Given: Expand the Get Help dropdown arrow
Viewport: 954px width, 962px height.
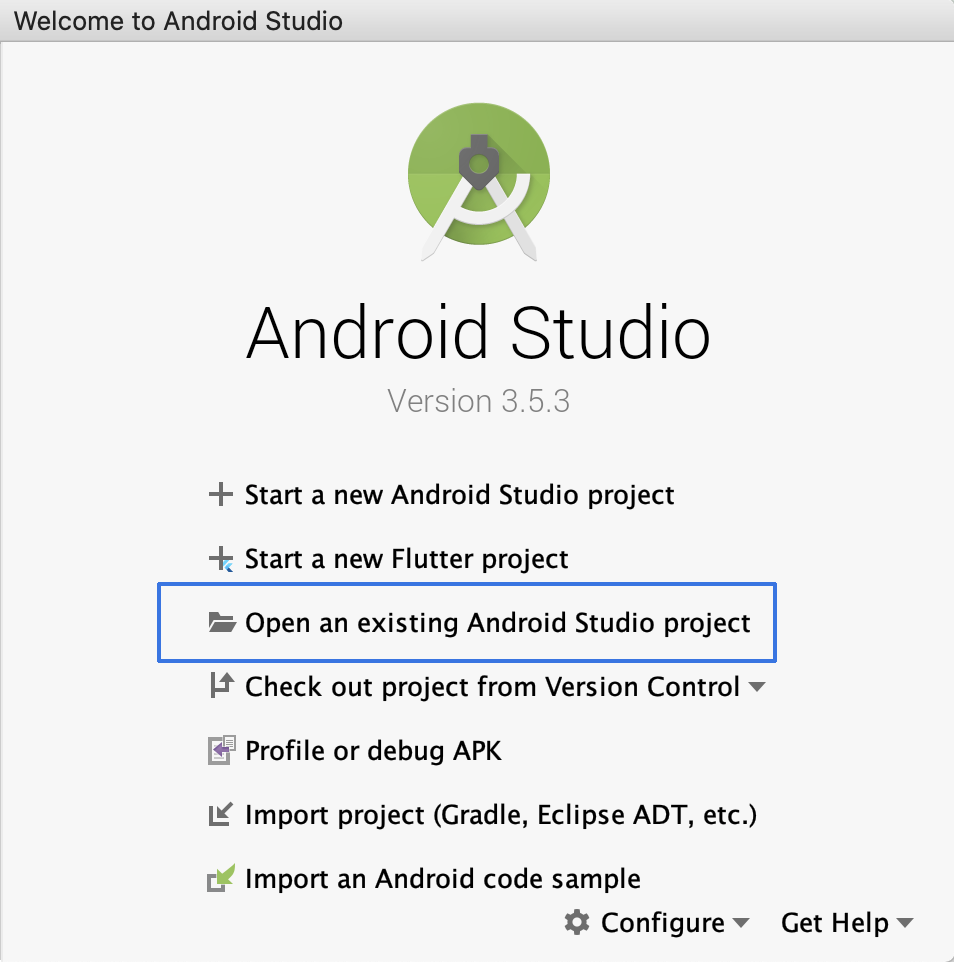Looking at the screenshot, I should click(904, 923).
